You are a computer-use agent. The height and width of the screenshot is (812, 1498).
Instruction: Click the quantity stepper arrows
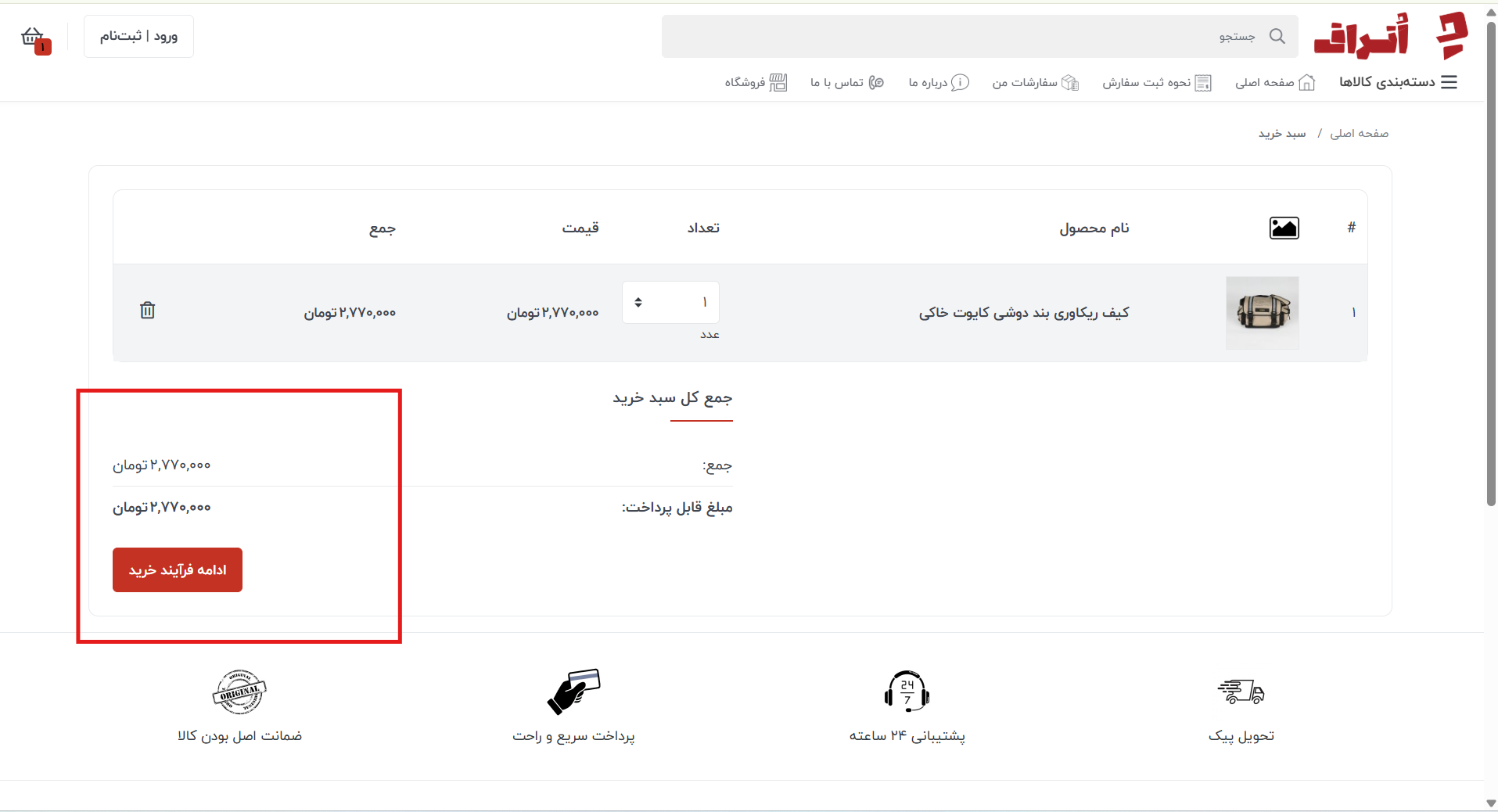pyautogui.click(x=638, y=302)
